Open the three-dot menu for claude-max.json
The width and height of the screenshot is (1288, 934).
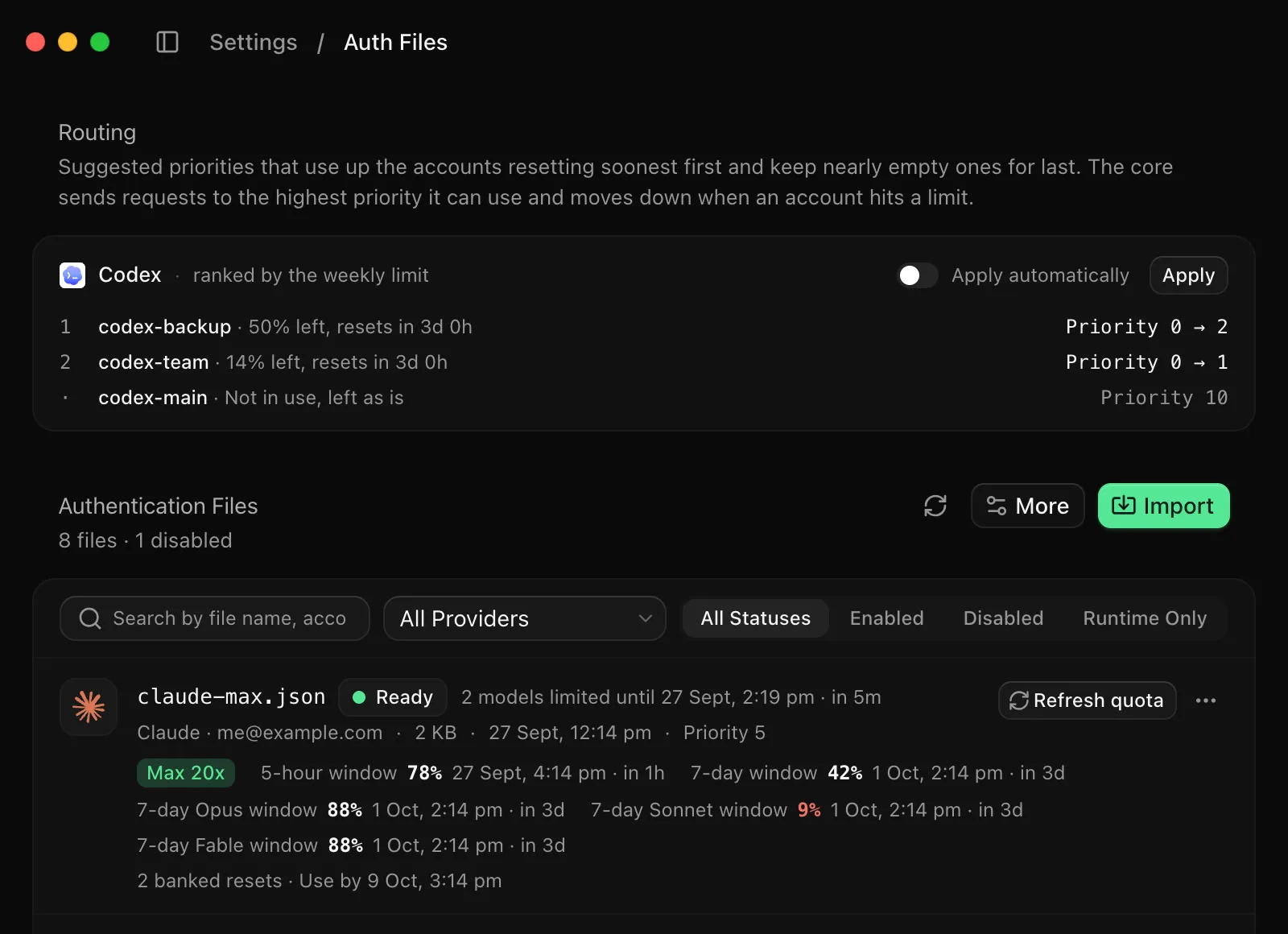coord(1206,700)
